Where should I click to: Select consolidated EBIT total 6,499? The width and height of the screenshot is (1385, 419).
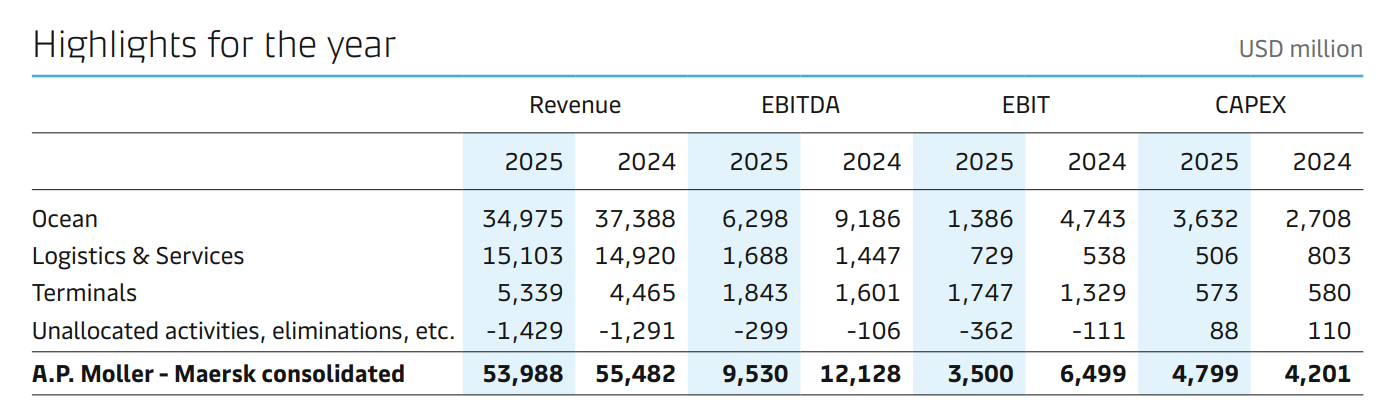(1091, 374)
